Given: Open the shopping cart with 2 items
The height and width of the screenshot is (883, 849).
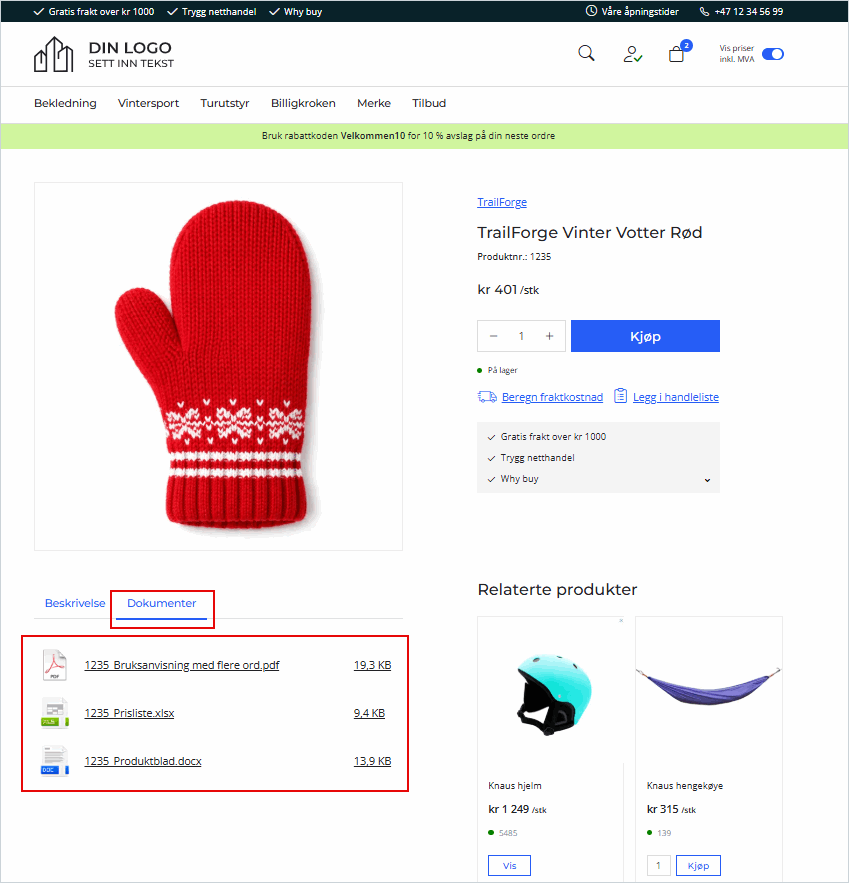Looking at the screenshot, I should coord(676,54).
